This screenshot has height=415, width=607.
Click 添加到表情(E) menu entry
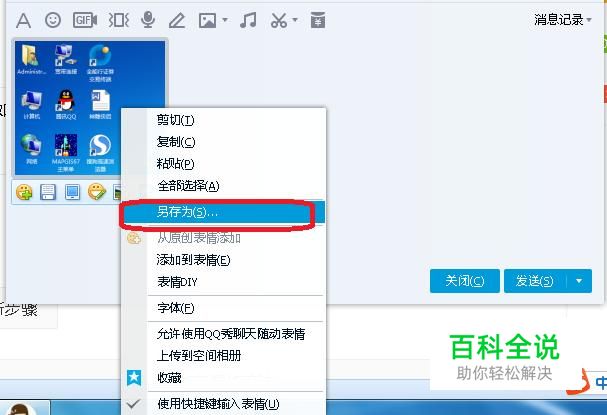[223, 260]
